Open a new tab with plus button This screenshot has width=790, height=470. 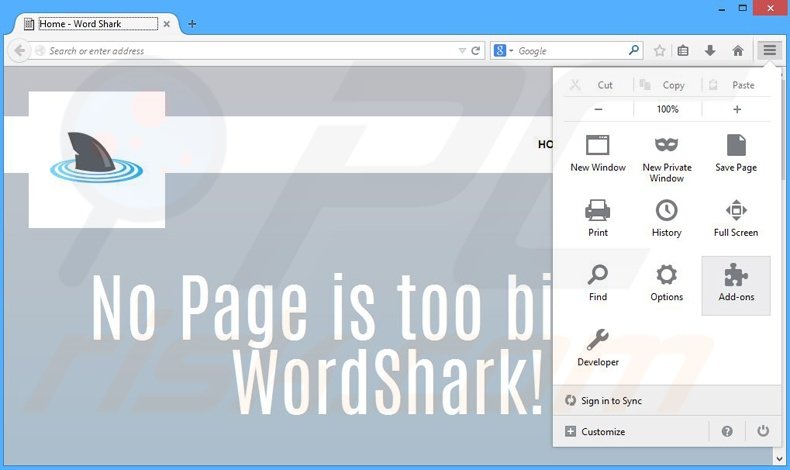(x=192, y=24)
